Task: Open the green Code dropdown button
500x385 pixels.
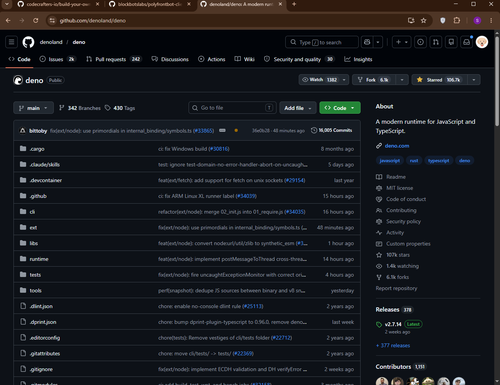Action: (x=340, y=108)
